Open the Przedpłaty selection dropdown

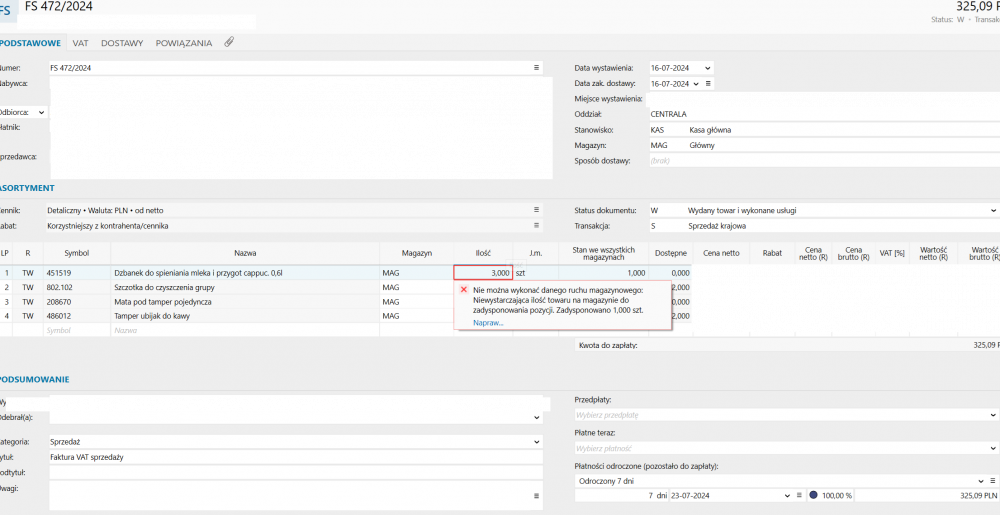click(992, 414)
